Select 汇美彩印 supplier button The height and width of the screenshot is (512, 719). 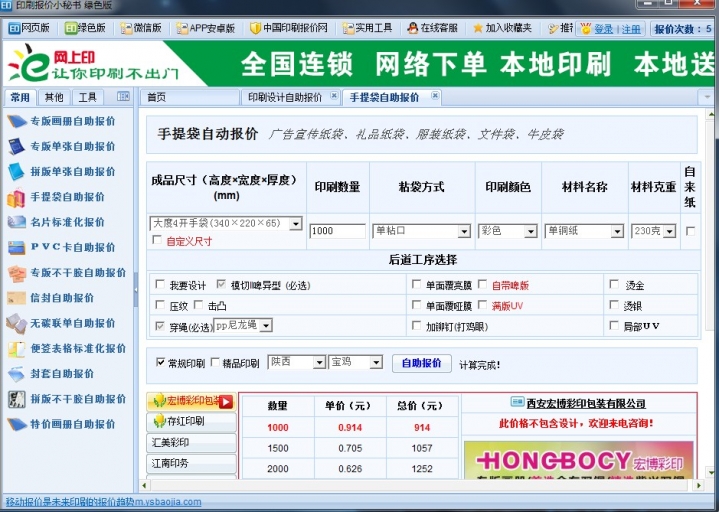point(191,442)
